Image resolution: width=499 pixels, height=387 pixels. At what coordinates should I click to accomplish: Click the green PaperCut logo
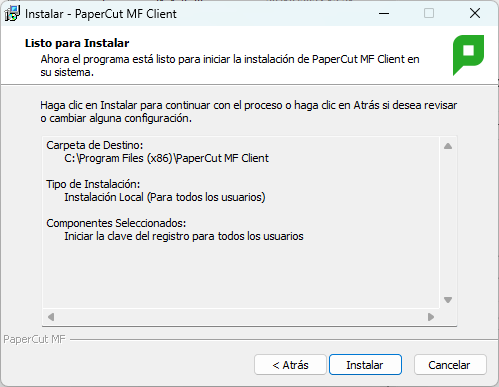468,55
